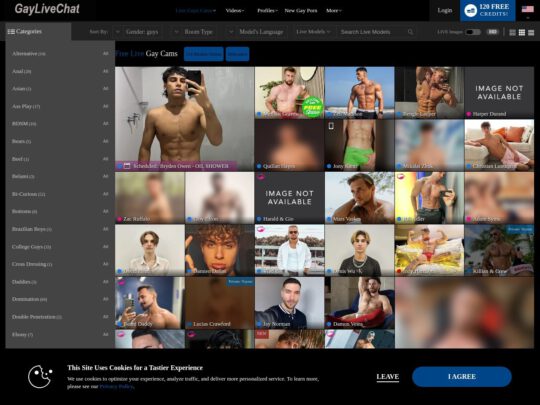The image size is (540, 405).
Task: Click All next to Bears category
Action: [106, 141]
